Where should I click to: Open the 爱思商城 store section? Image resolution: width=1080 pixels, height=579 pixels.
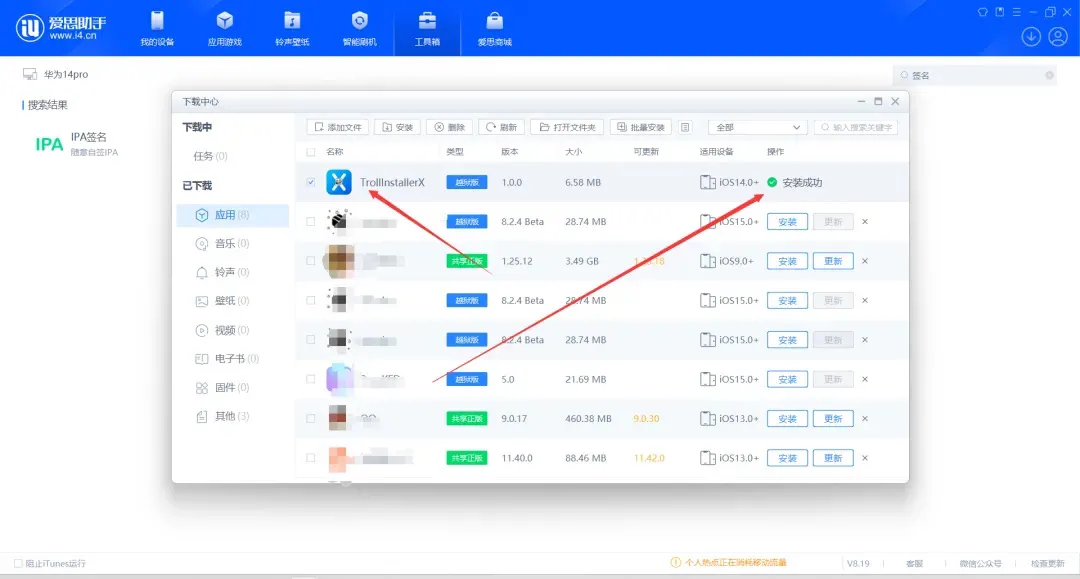coord(494,28)
